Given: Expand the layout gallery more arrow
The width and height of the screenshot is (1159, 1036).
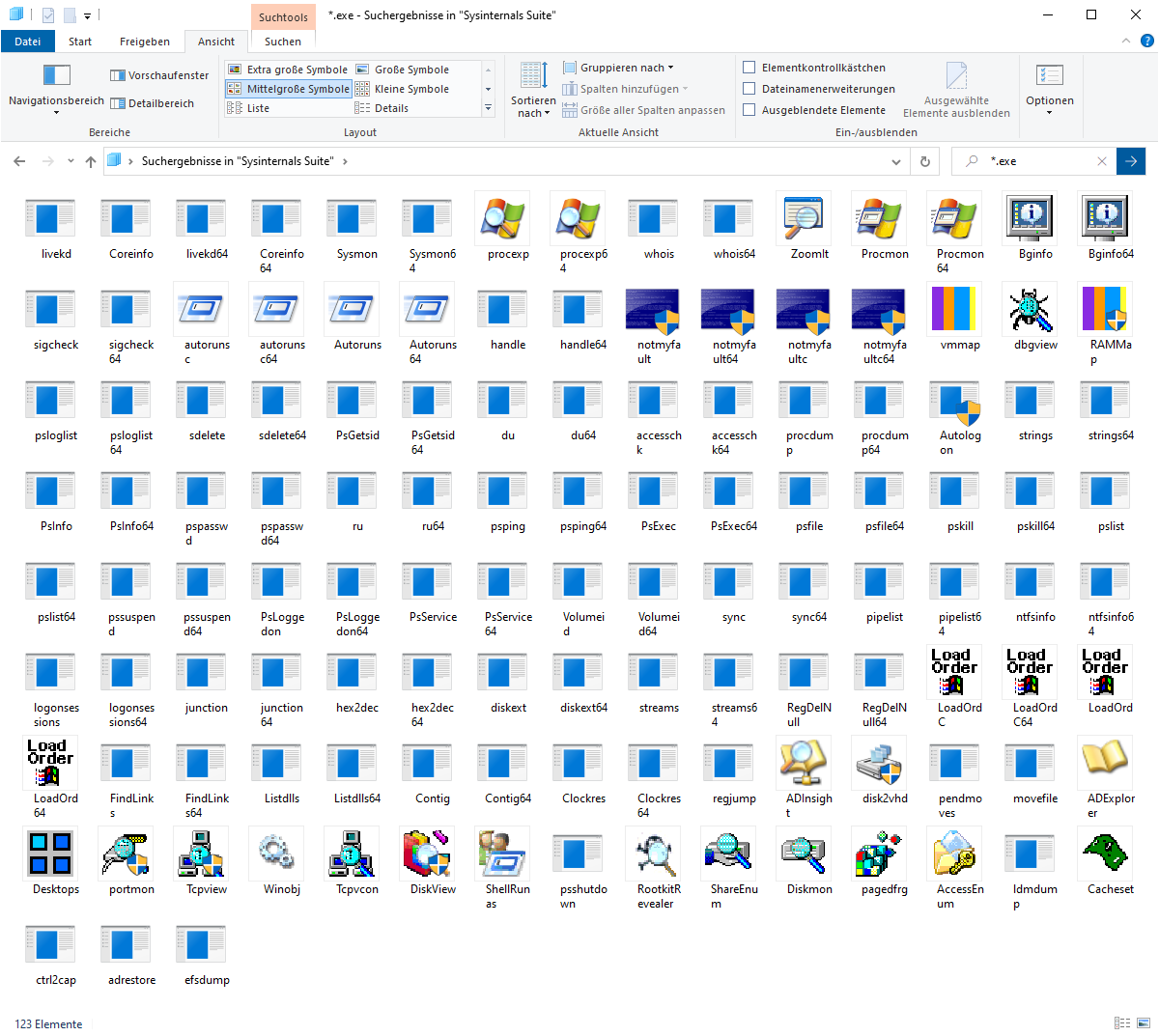Looking at the screenshot, I should [488, 108].
